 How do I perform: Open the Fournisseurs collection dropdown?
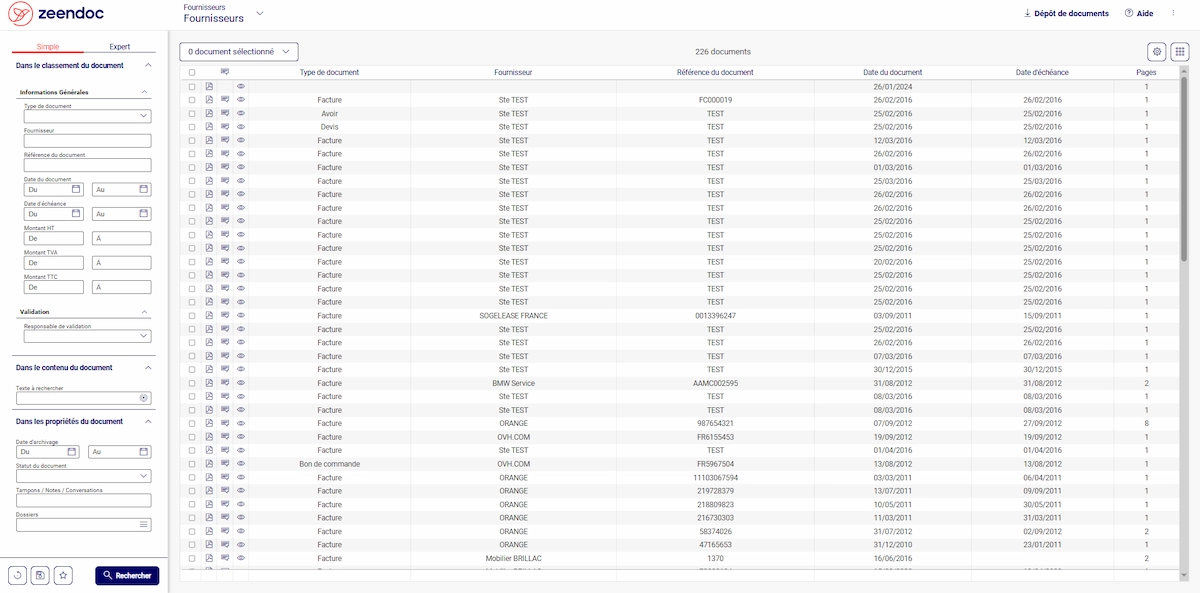click(260, 13)
